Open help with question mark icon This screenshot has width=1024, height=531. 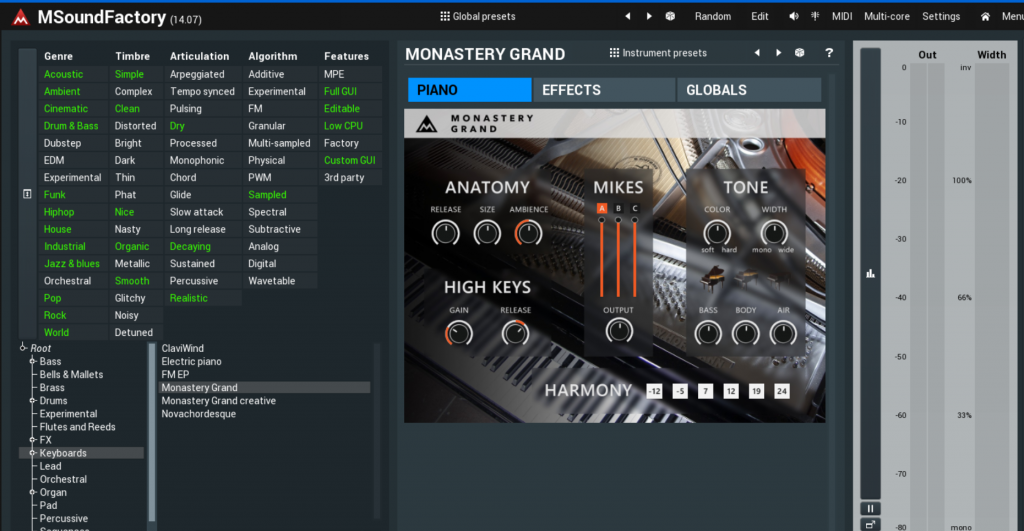click(829, 53)
